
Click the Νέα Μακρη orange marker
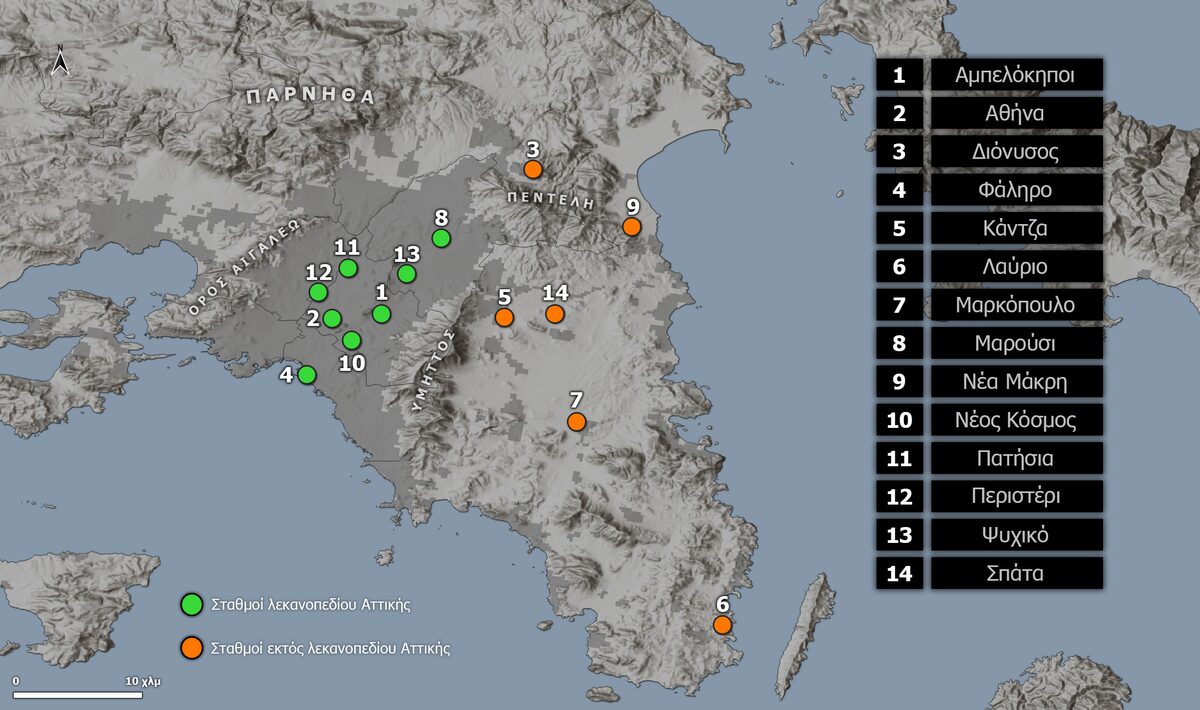[x=631, y=226]
